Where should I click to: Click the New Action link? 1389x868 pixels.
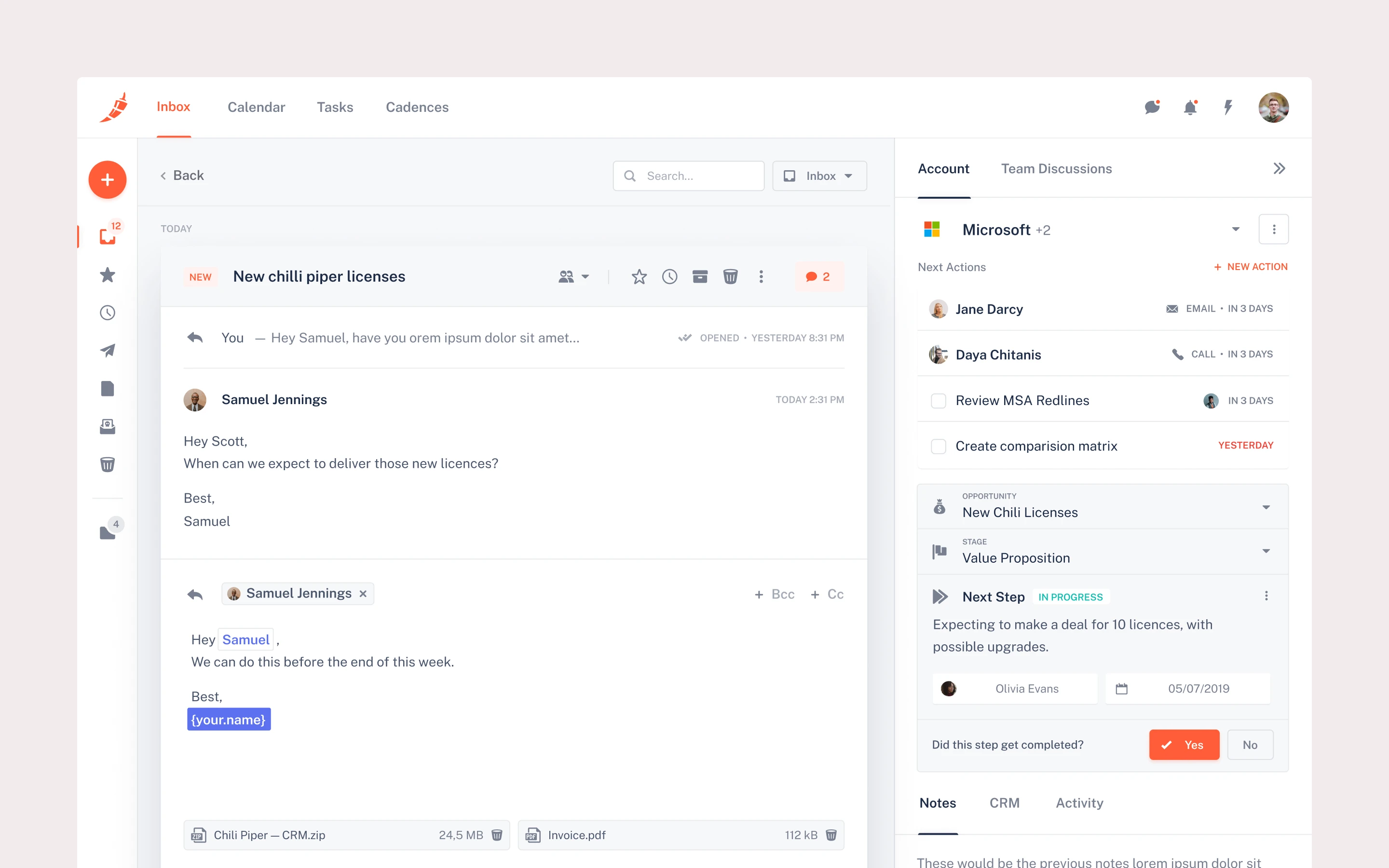pos(1251,267)
